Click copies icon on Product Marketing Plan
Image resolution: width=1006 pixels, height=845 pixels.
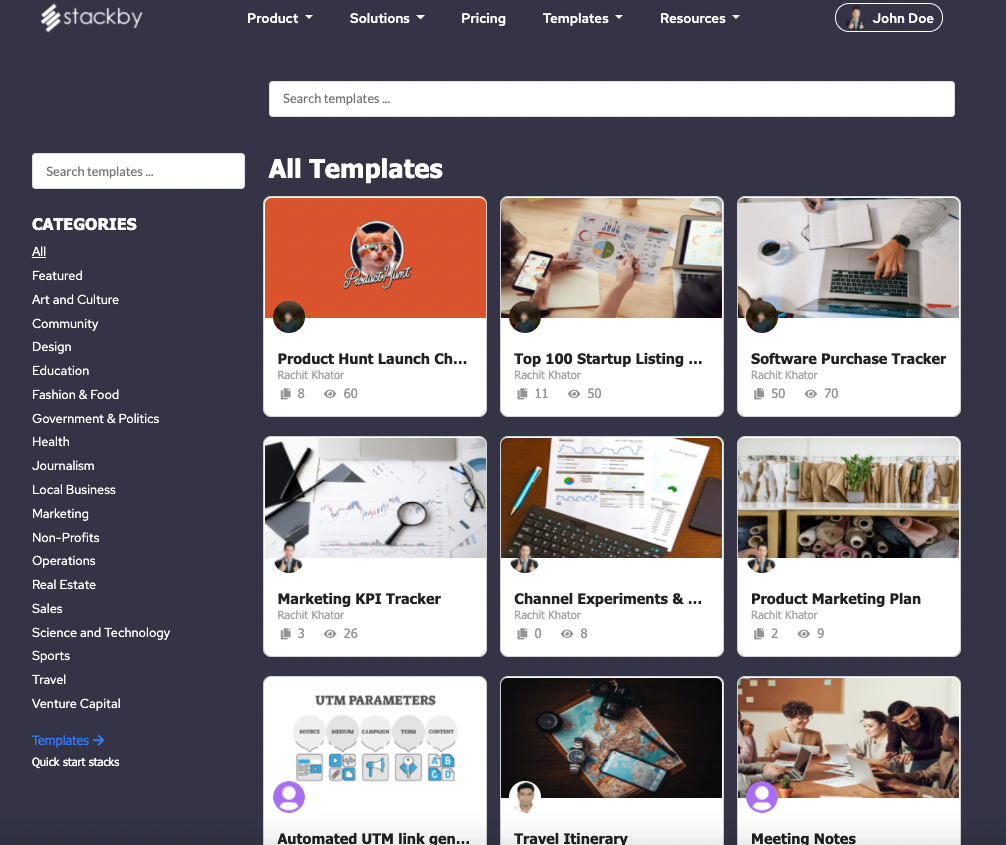pyautogui.click(x=759, y=634)
